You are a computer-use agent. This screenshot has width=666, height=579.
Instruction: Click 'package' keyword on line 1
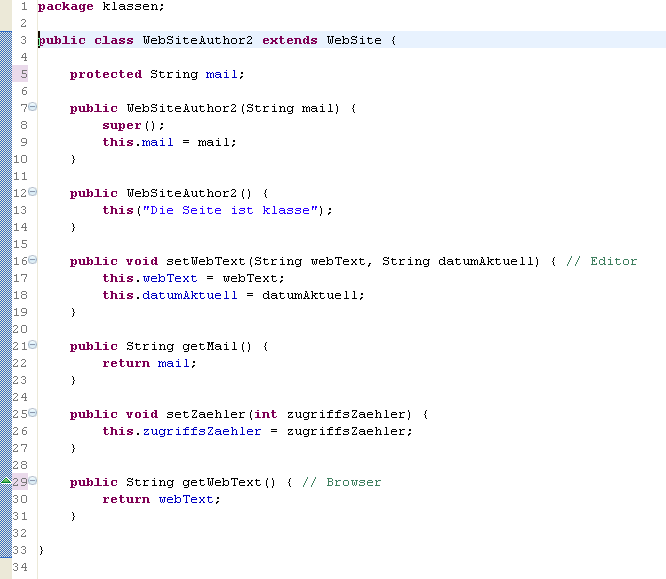point(65,7)
